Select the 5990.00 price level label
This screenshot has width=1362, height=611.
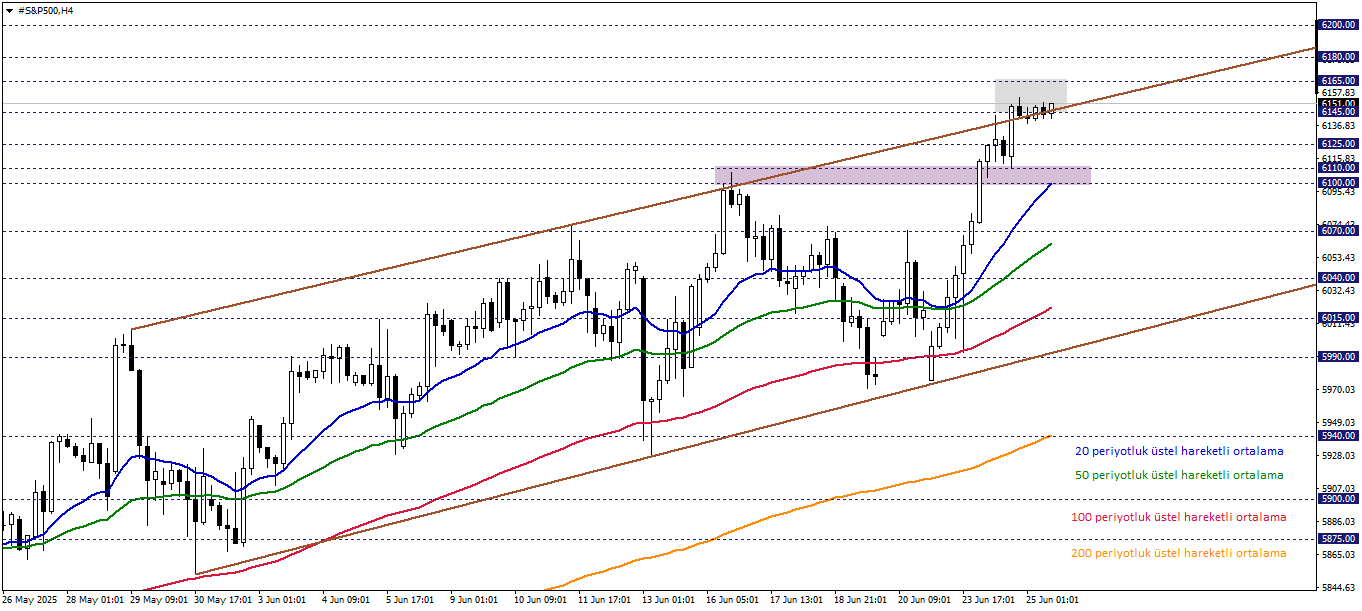point(1338,357)
